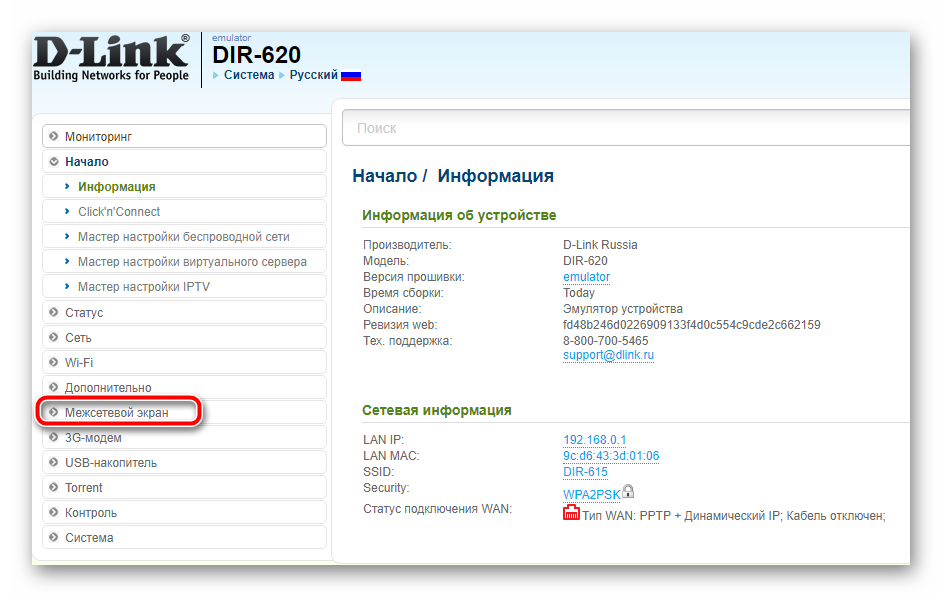This screenshot has width=942, height=597.
Task: Click the emulator firmware version link
Action: (x=586, y=277)
